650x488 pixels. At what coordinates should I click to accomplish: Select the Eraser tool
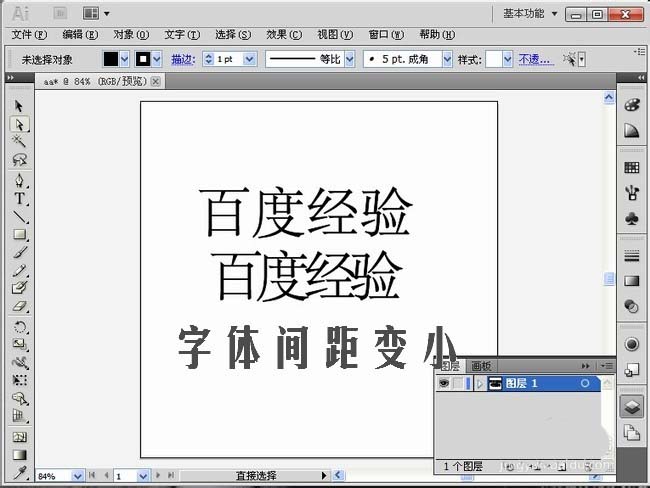coord(19,307)
